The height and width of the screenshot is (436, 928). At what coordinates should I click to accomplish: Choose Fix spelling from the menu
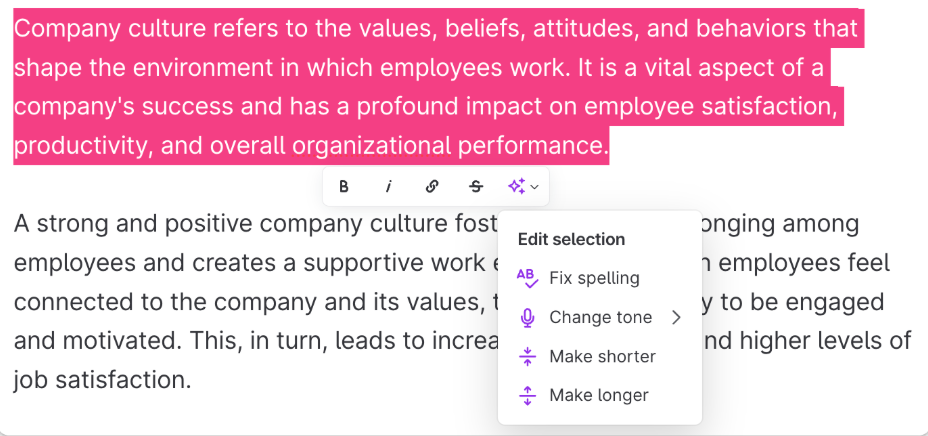(x=594, y=278)
